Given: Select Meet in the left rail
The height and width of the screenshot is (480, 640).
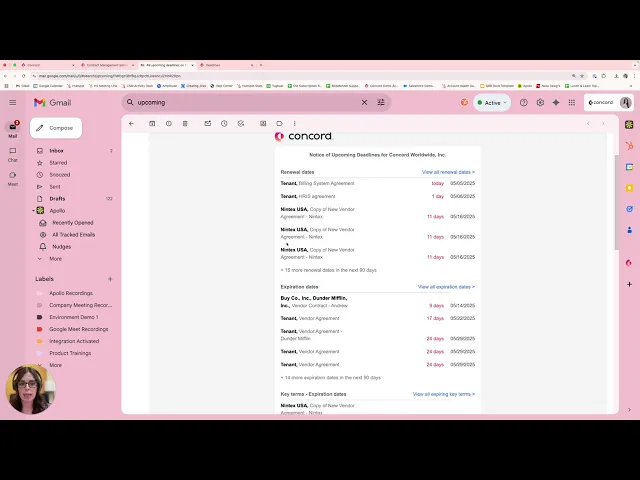Looking at the screenshot, I should click(13, 179).
